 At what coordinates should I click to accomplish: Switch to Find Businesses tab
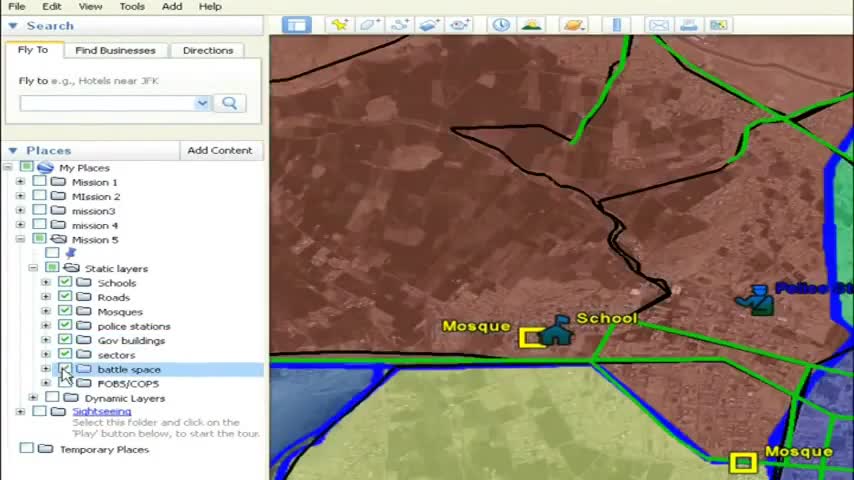115,50
